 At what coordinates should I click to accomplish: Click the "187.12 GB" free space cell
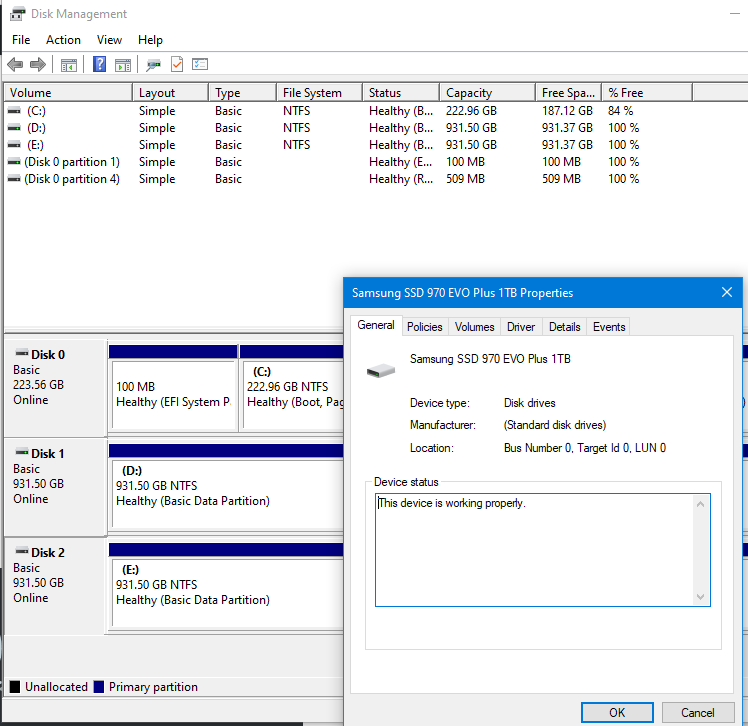click(567, 111)
